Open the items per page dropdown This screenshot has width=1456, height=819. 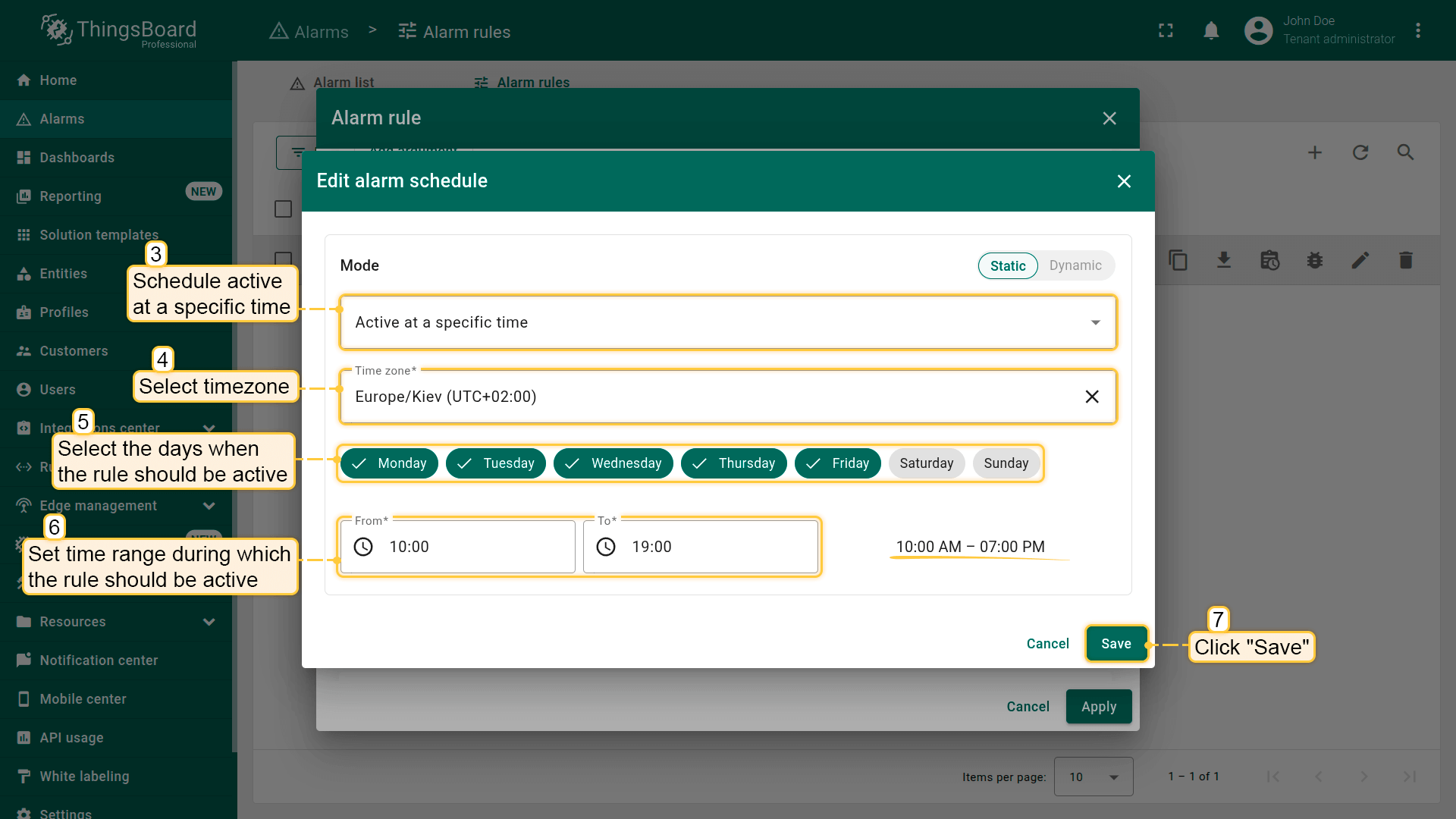(x=1093, y=777)
